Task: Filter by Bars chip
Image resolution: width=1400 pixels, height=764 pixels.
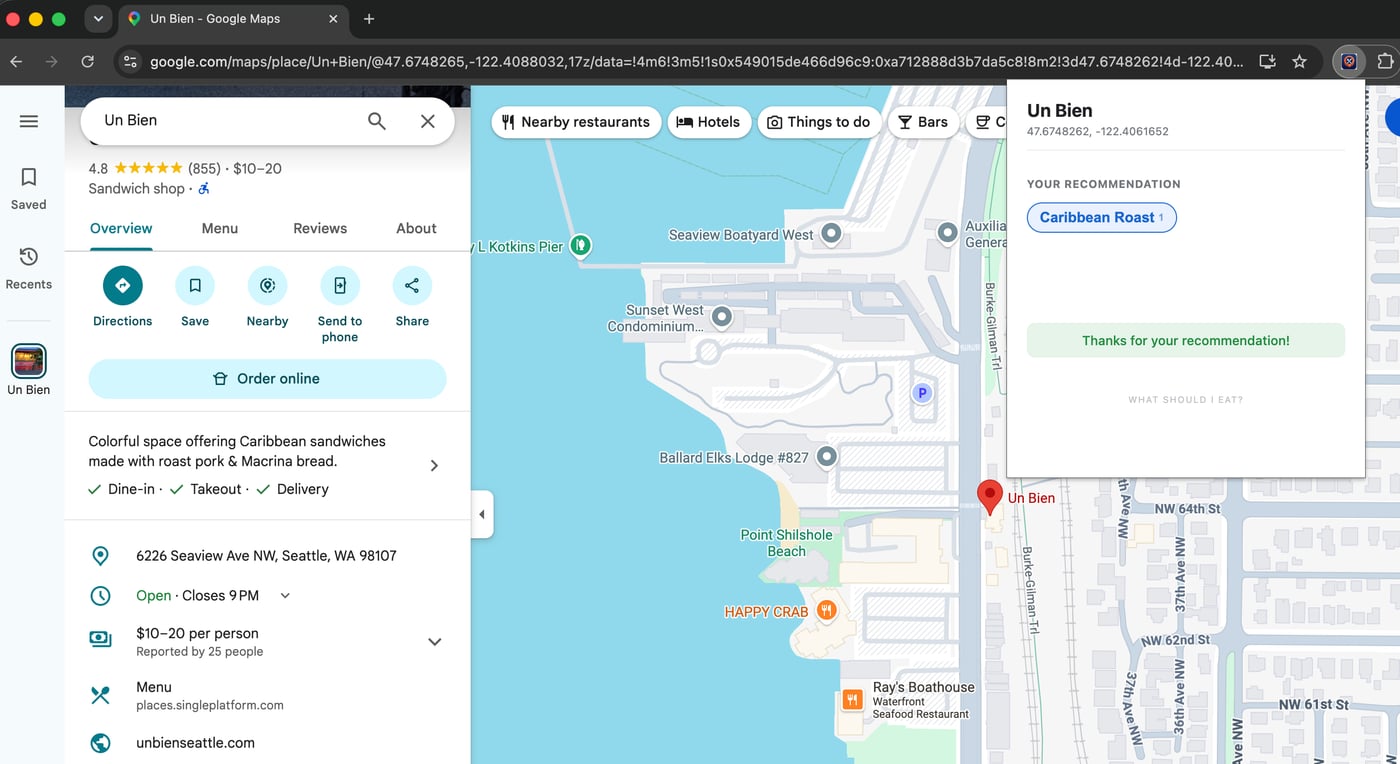Action: (x=923, y=122)
